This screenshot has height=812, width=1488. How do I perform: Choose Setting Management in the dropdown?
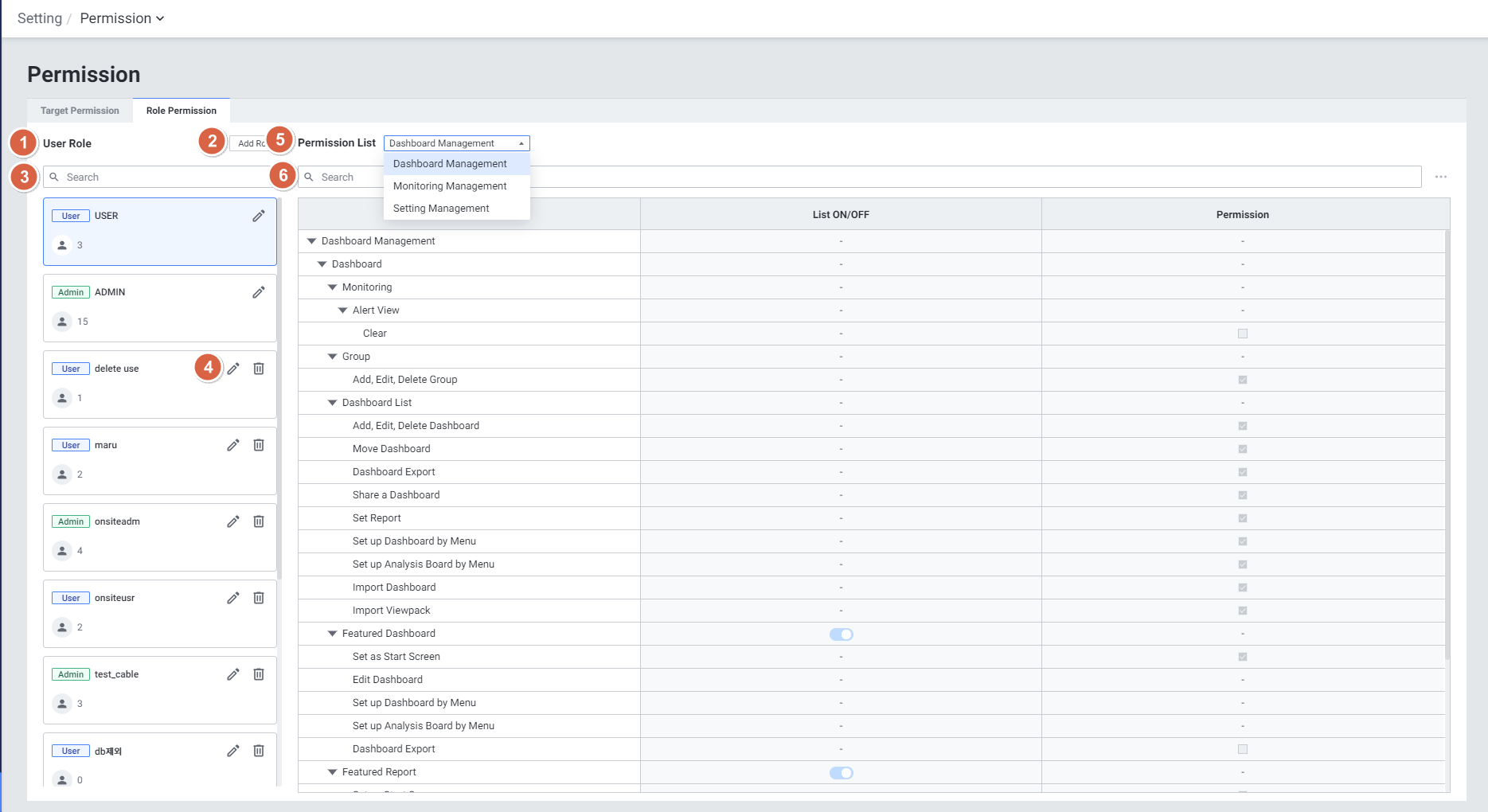pyautogui.click(x=441, y=209)
